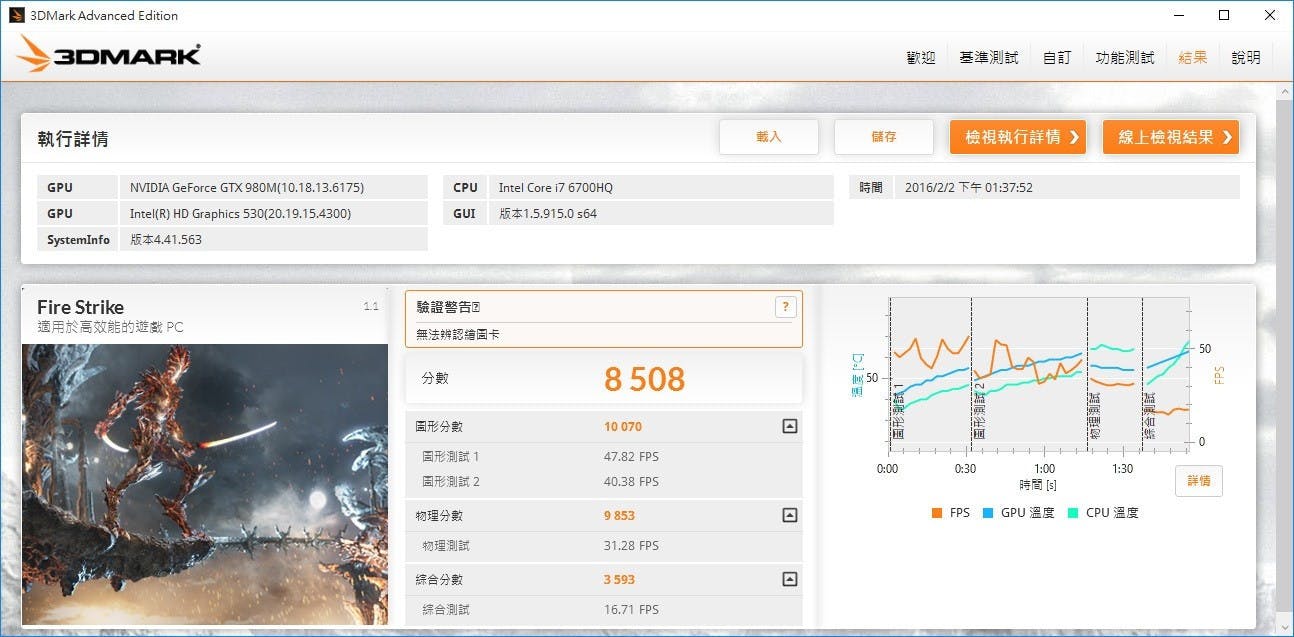Click the validation warning help question mark

point(785,307)
